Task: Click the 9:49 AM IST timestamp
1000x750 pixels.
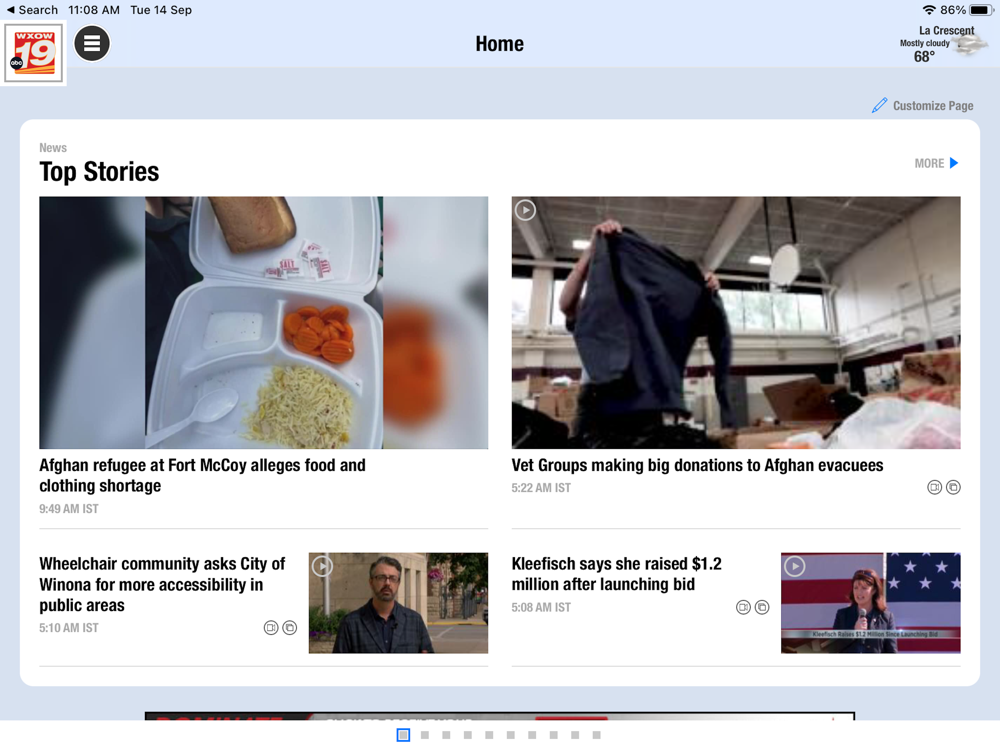Action: click(x=69, y=509)
